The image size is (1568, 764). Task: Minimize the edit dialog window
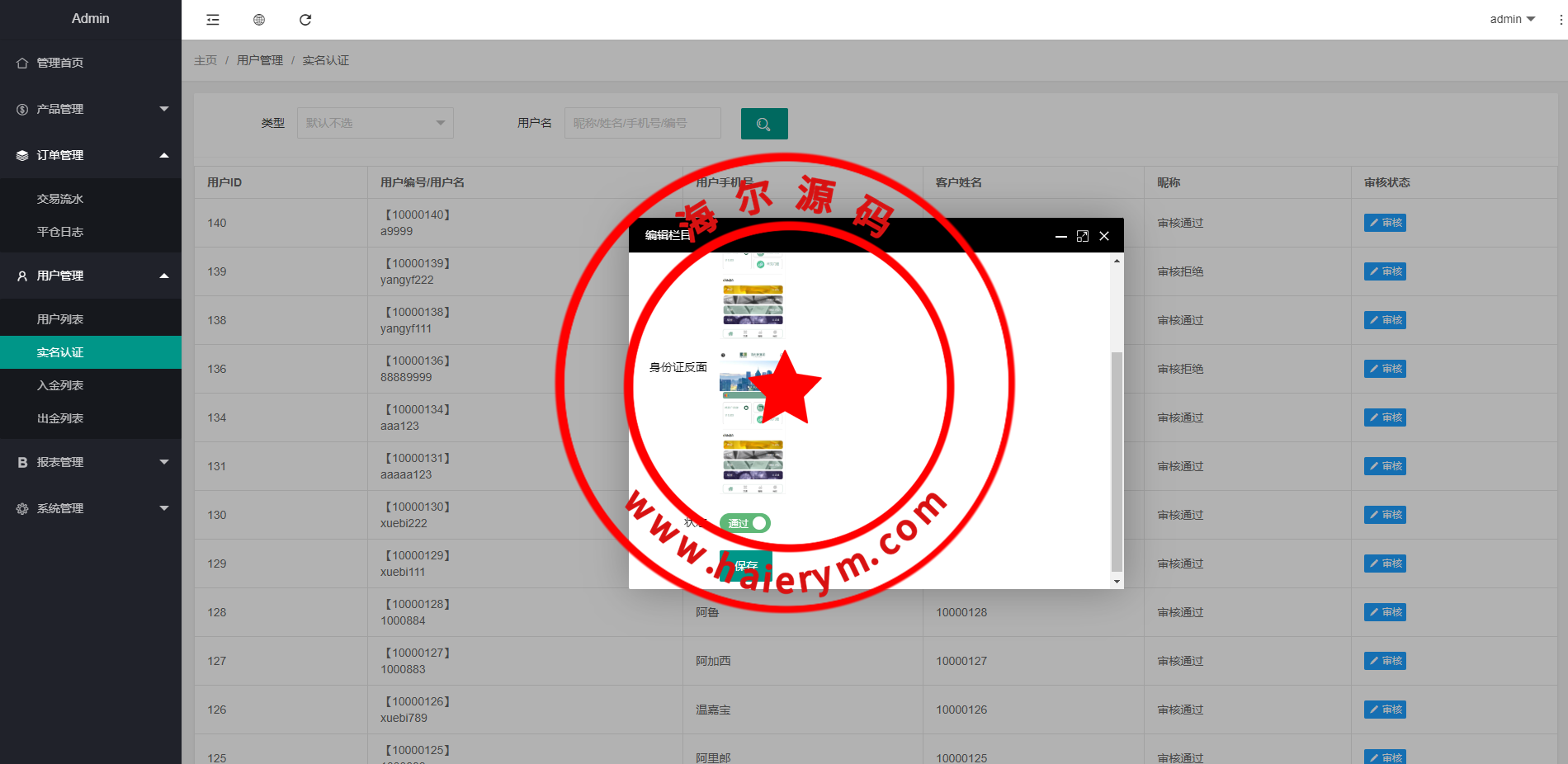[x=1060, y=236]
